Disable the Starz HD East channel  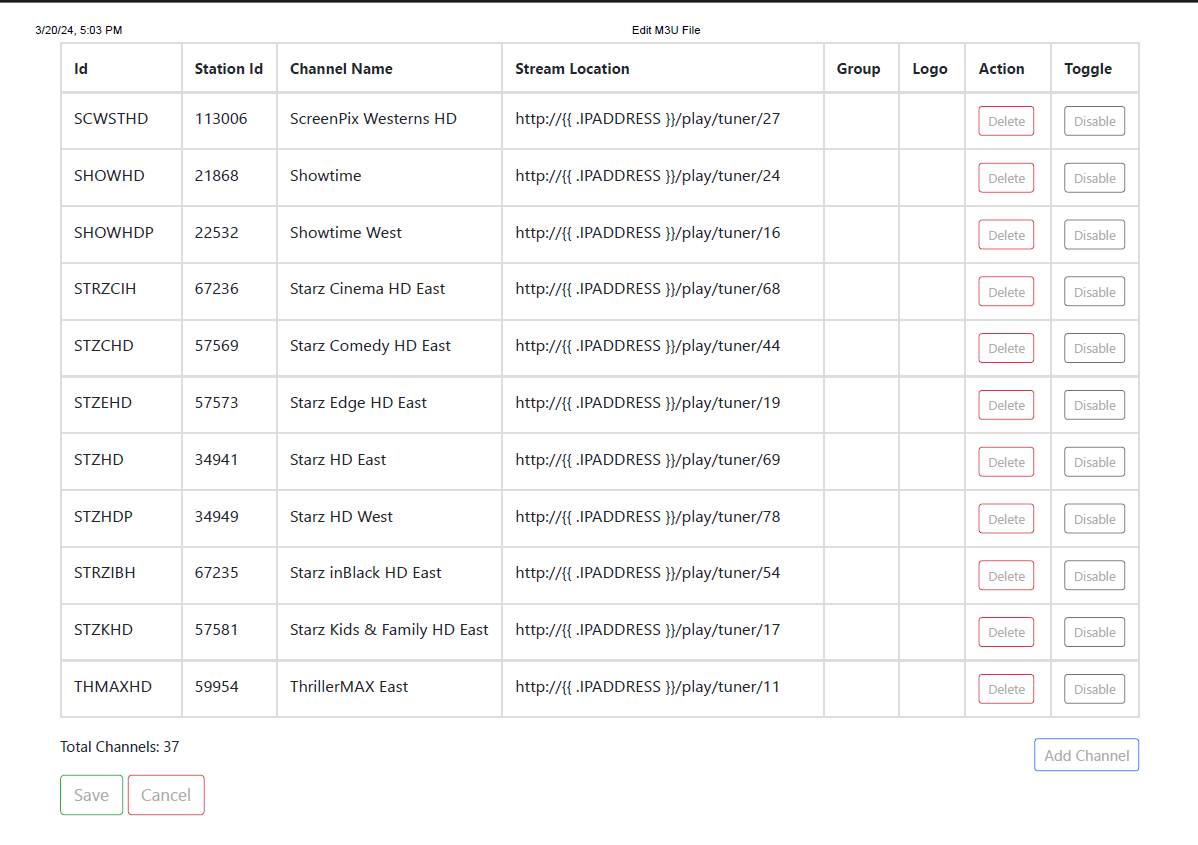[1094, 462]
